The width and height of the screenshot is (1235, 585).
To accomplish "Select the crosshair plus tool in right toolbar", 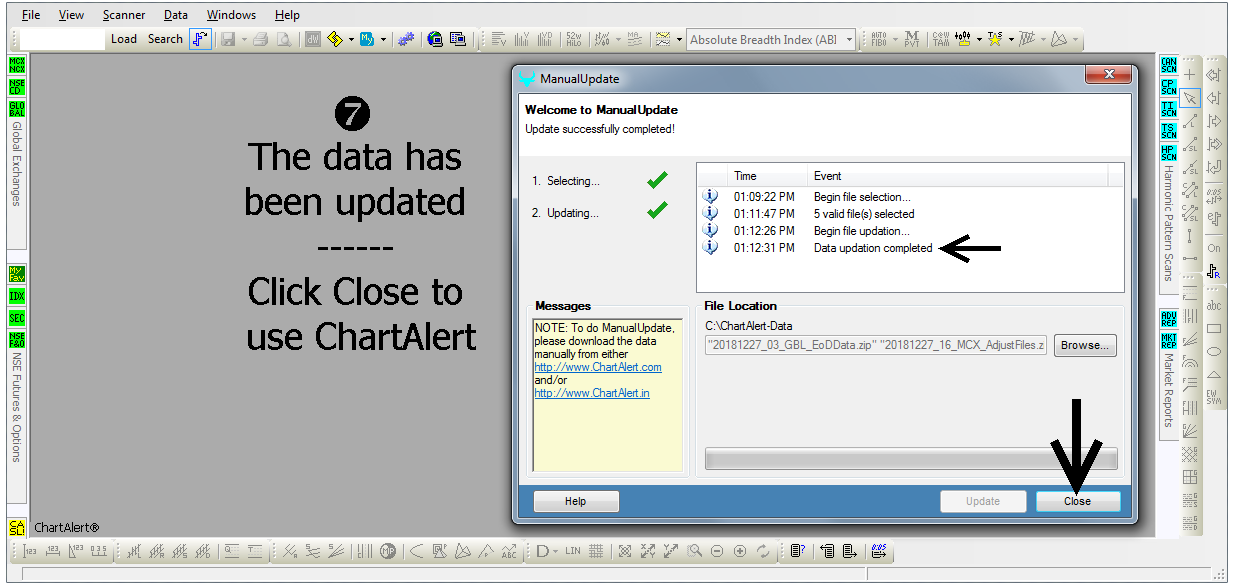I will point(1190,74).
